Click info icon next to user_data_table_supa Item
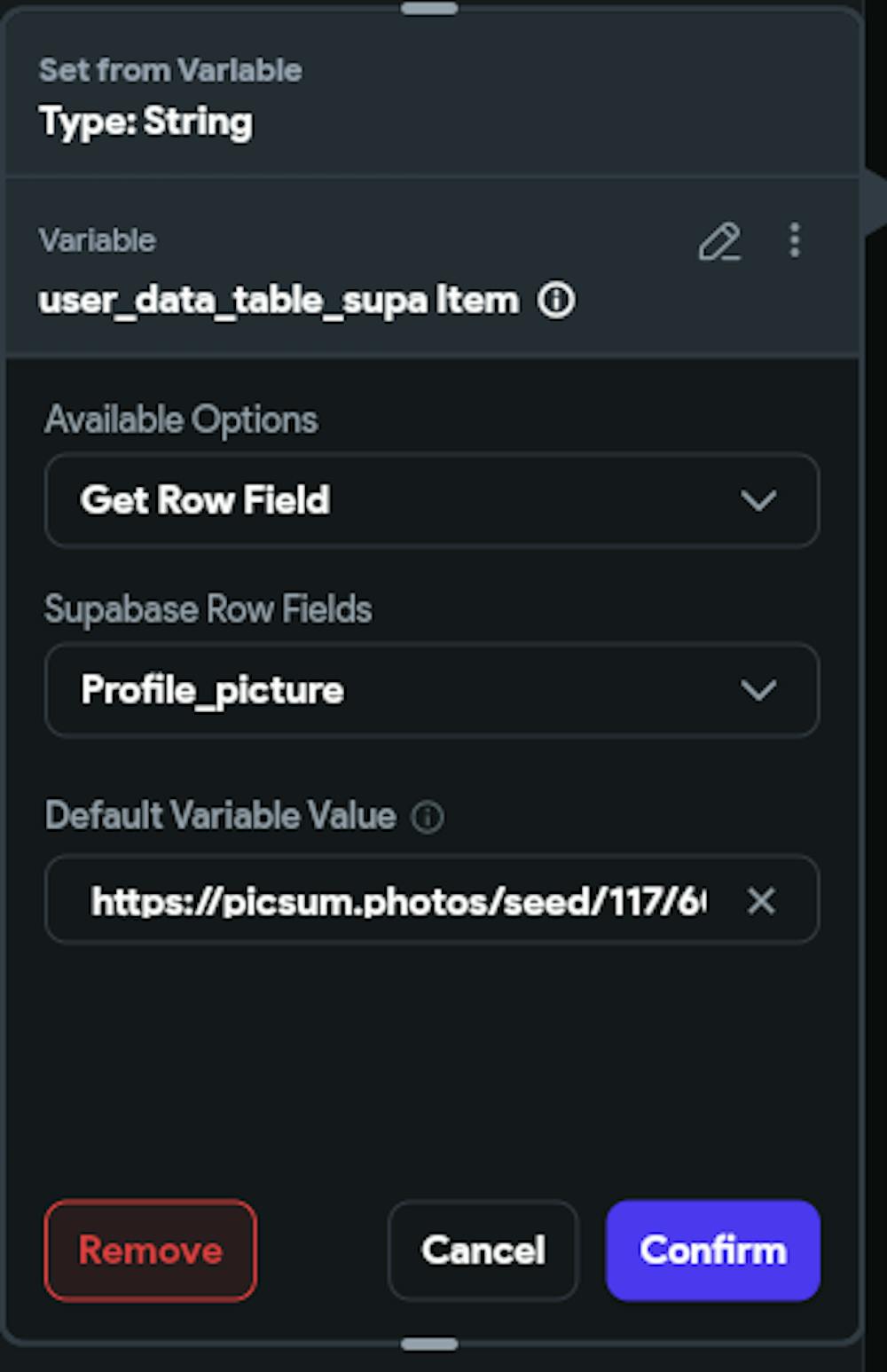The width and height of the screenshot is (887, 1372). 557,301
